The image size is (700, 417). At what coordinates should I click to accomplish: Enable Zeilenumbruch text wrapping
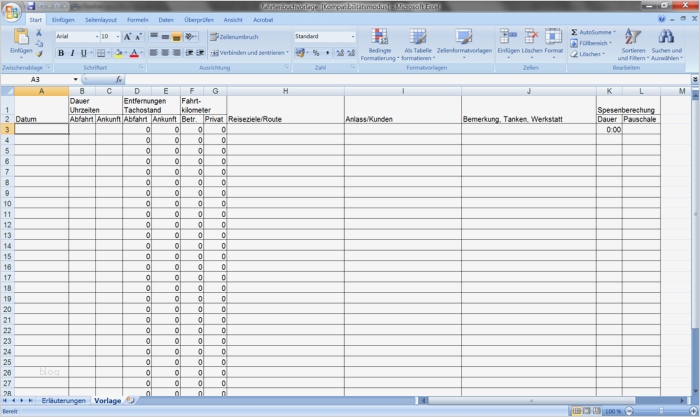(234, 37)
